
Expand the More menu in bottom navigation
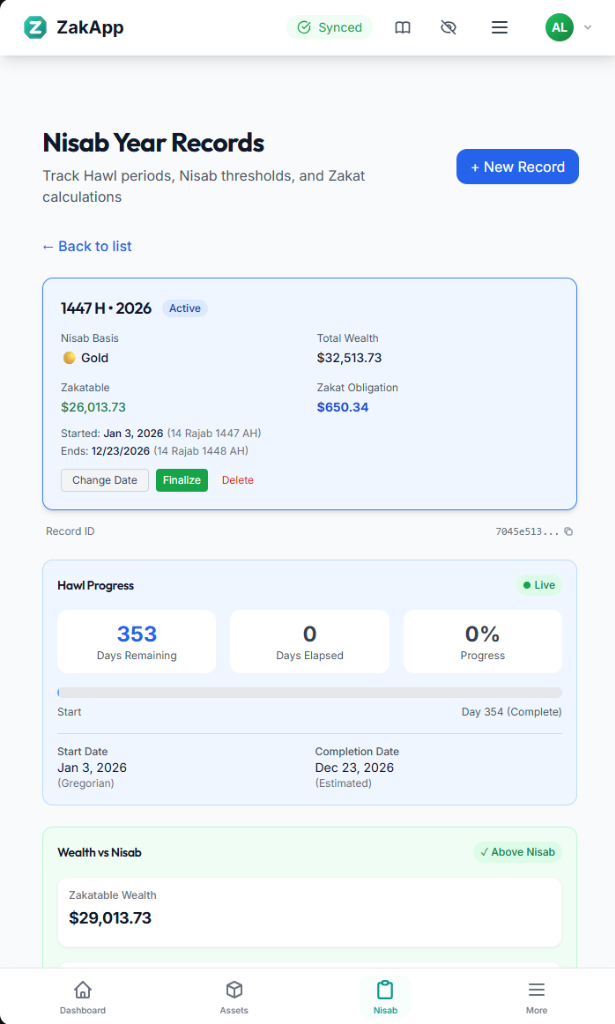[x=536, y=996]
